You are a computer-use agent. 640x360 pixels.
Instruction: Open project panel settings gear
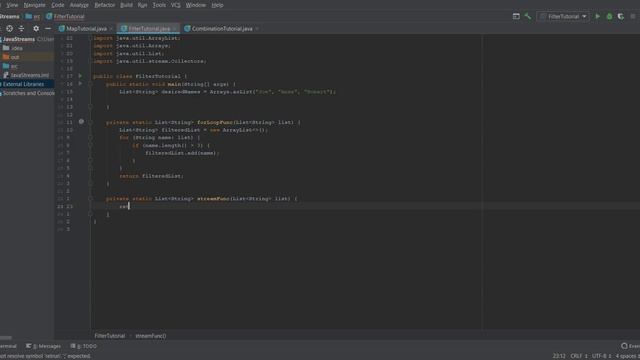(x=36, y=29)
